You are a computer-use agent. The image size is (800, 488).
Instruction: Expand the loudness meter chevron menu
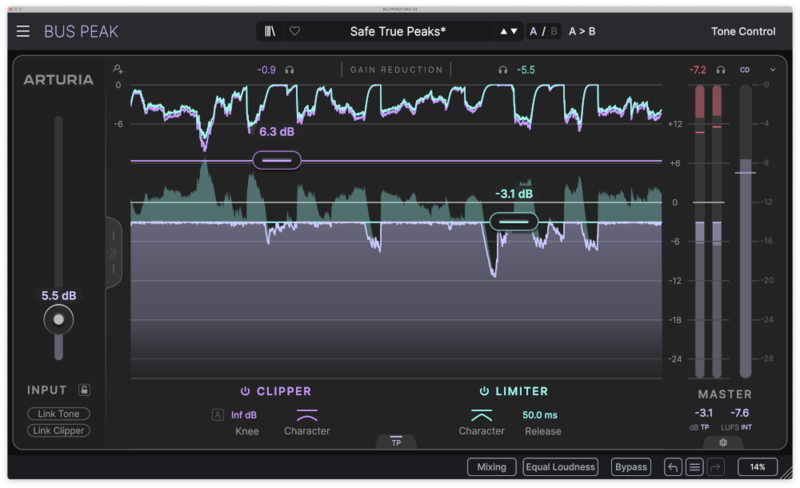(772, 70)
